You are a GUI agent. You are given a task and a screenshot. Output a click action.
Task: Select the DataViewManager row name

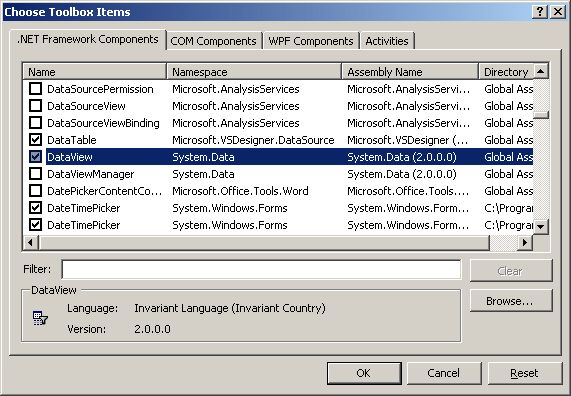click(91, 174)
